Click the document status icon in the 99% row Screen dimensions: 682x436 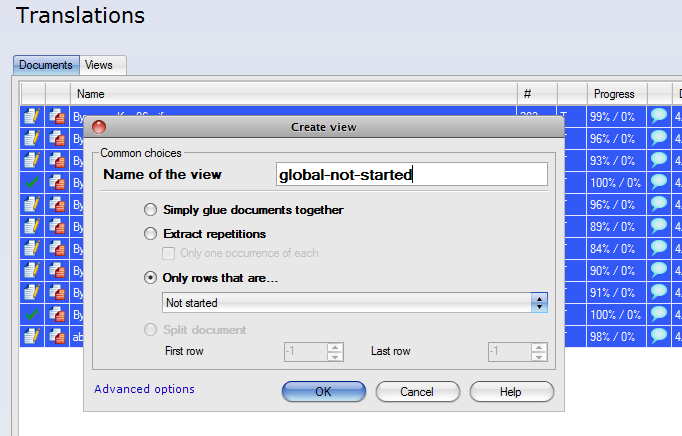pyautogui.click(x=32, y=116)
